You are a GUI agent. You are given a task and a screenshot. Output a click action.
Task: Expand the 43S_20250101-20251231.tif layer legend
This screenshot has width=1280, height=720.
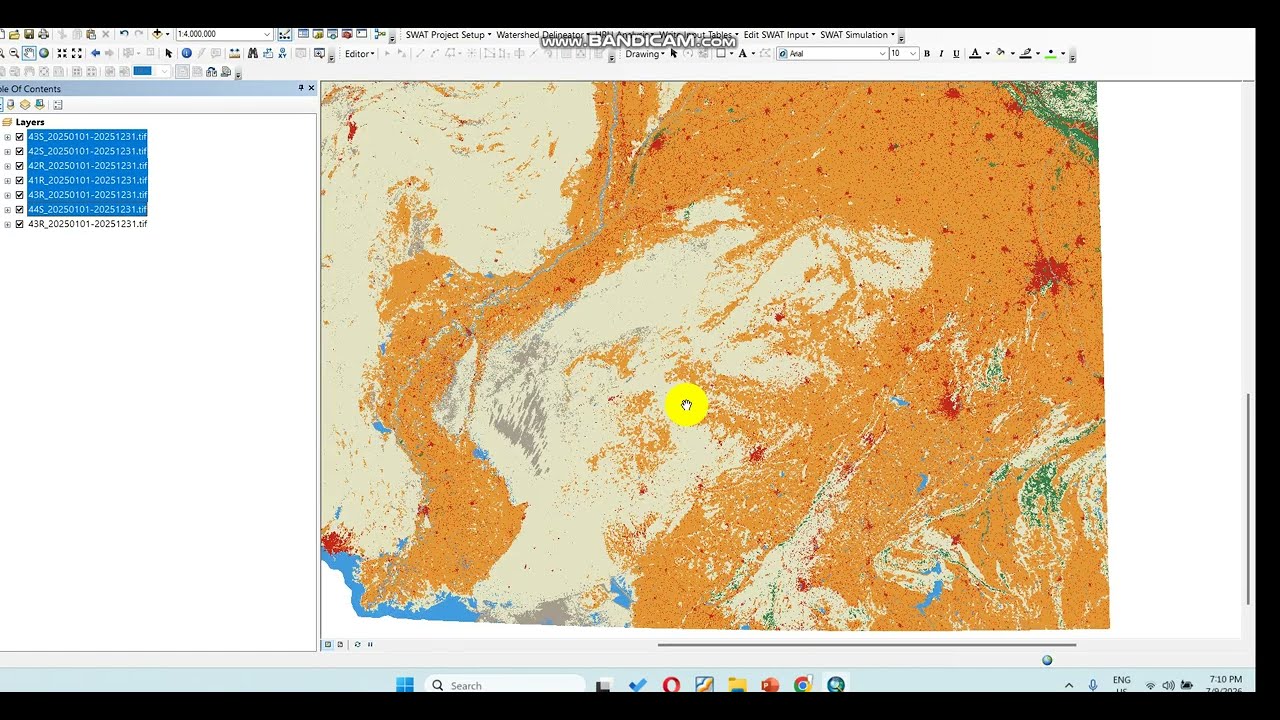(x=7, y=137)
